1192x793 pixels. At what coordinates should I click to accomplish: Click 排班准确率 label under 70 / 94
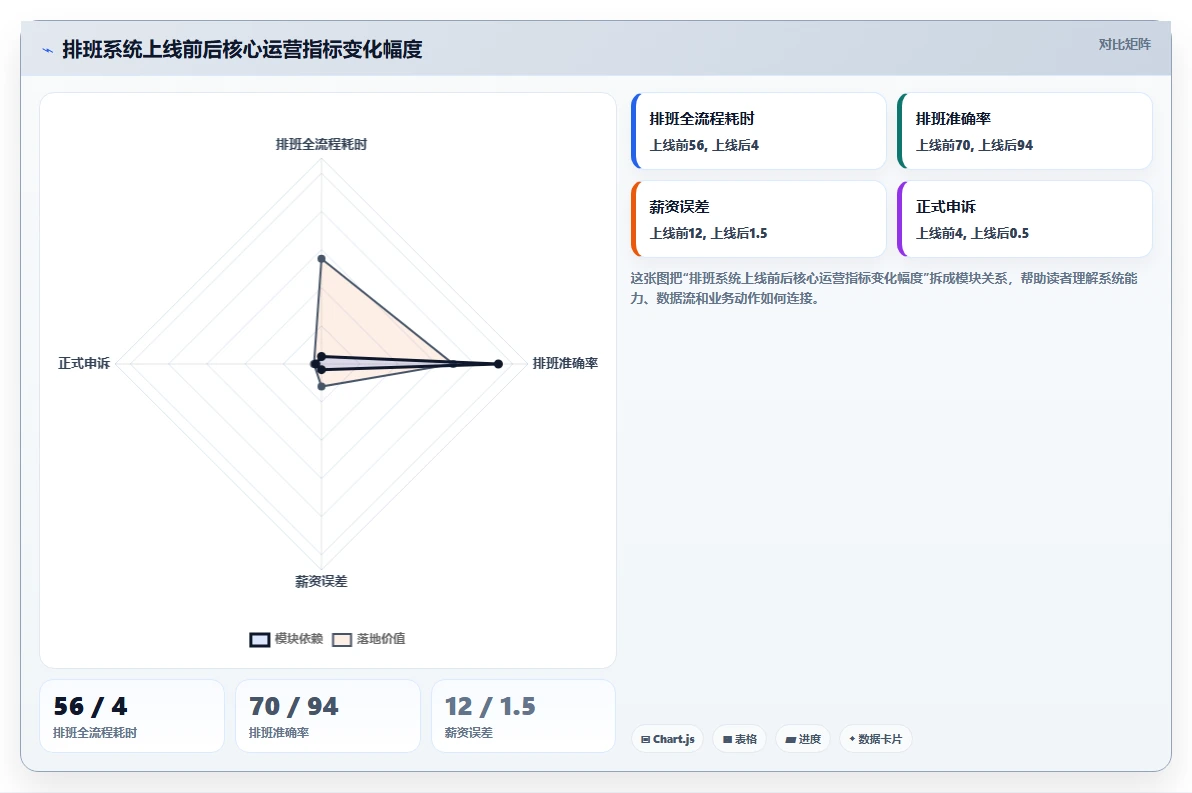[x=279, y=733]
